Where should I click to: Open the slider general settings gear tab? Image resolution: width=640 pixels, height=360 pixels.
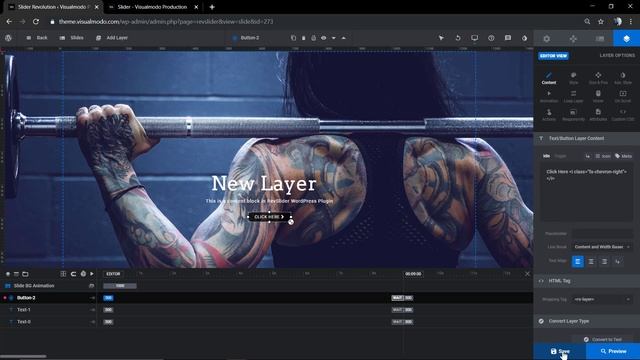tap(547, 38)
